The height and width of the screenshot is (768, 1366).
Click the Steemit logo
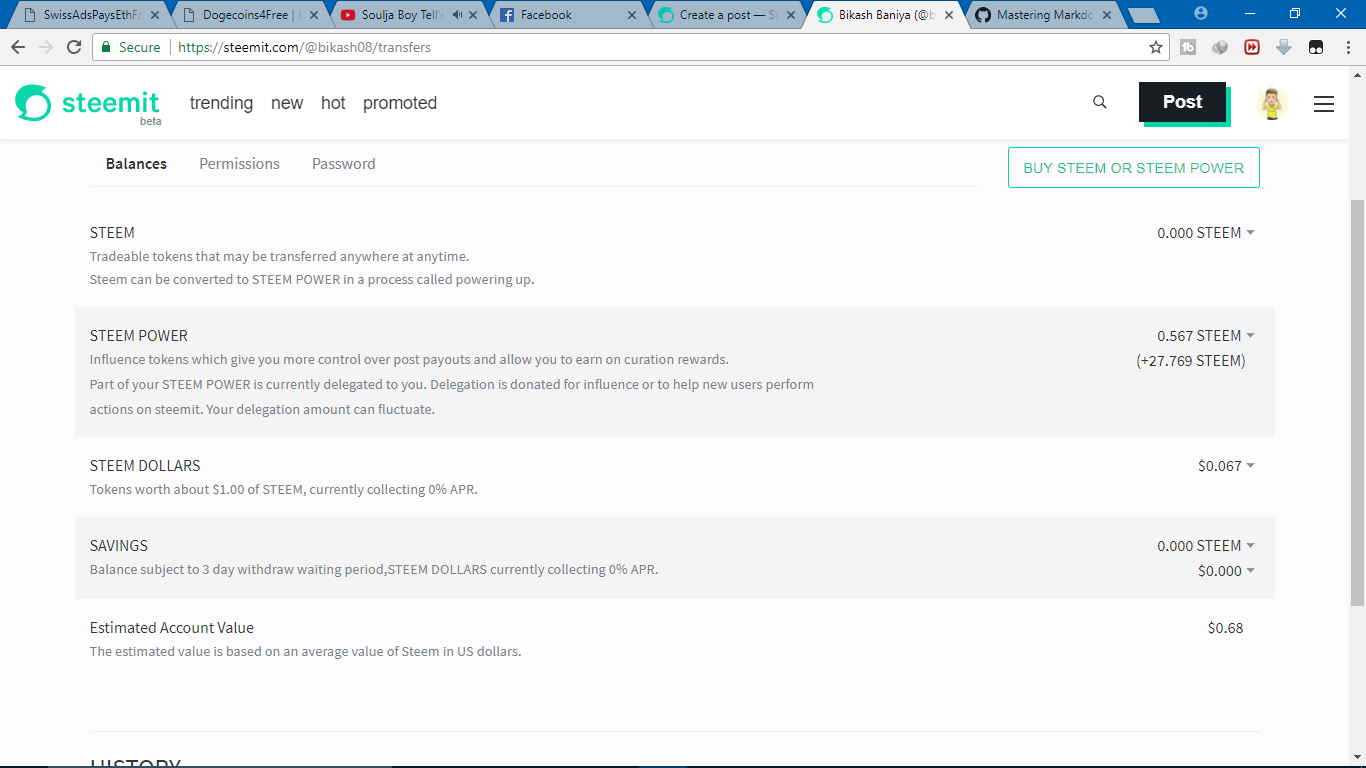(x=88, y=103)
